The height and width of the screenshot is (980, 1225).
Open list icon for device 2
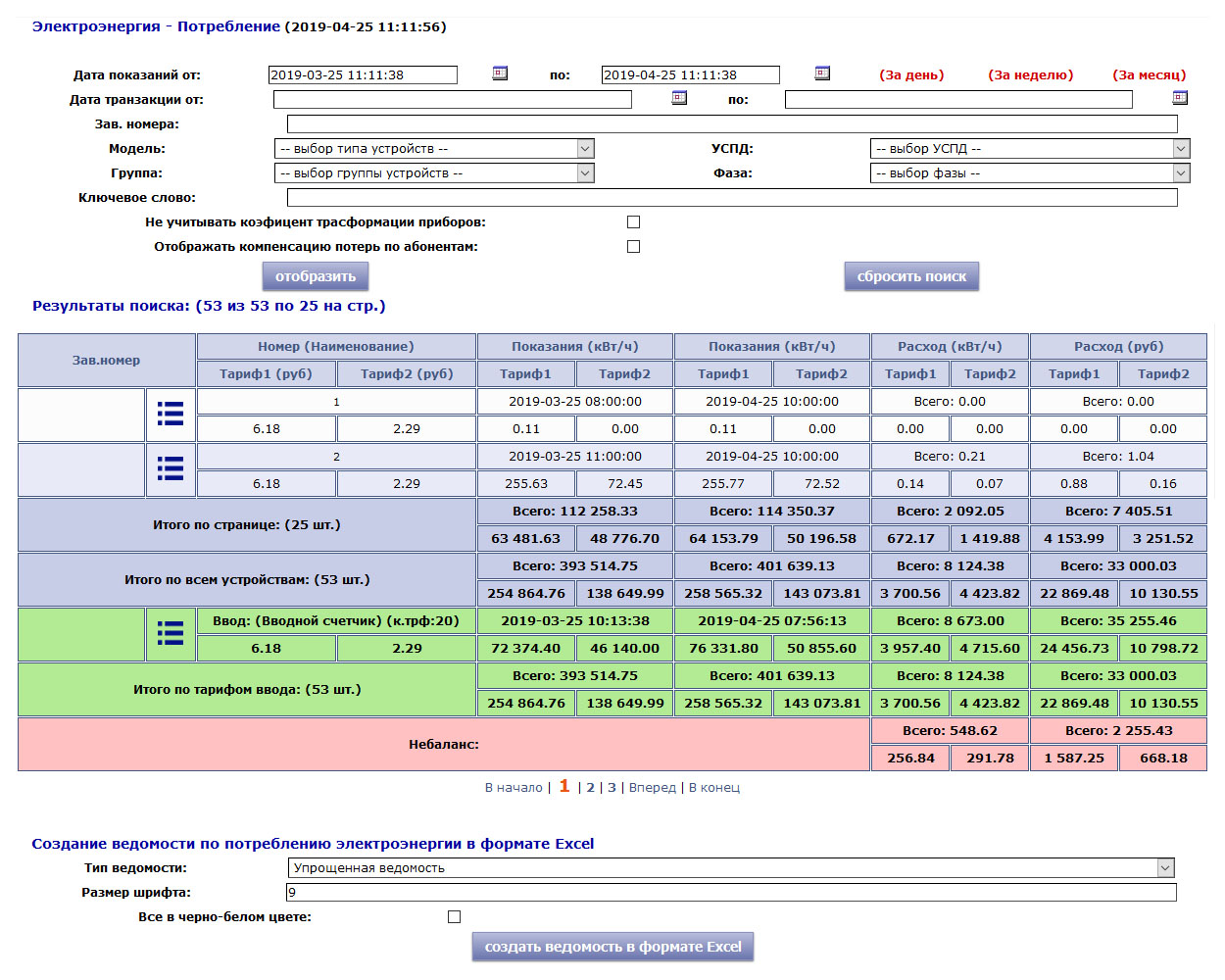point(171,469)
